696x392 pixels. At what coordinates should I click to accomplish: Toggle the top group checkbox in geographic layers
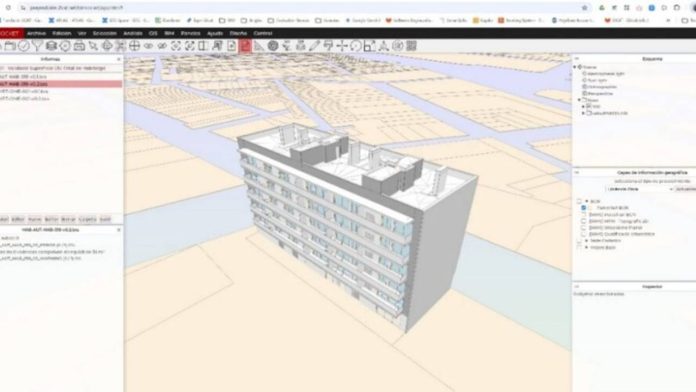[x=579, y=201]
